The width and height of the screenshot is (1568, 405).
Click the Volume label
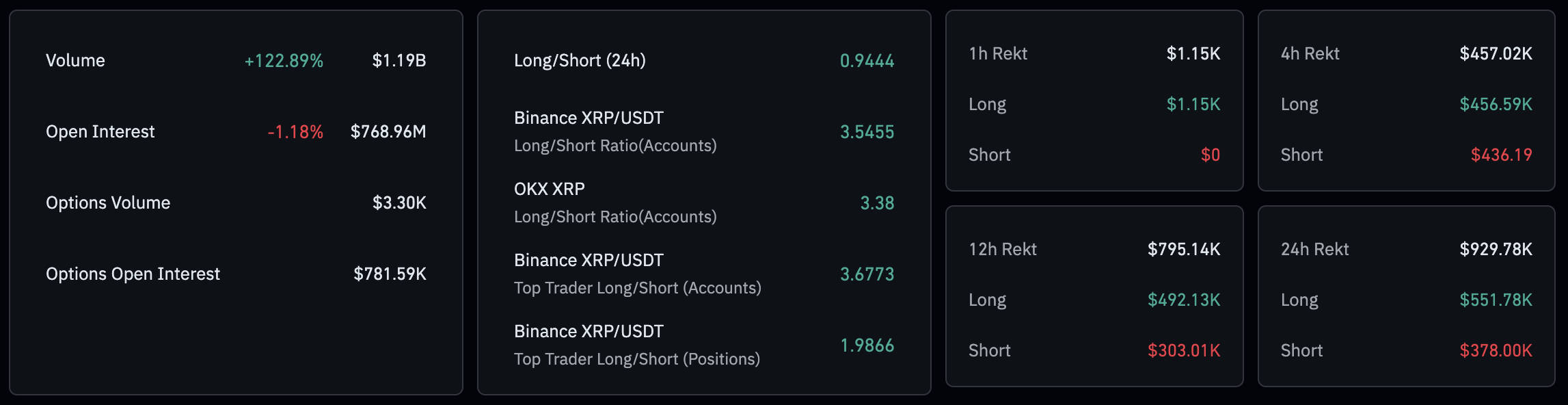coord(75,61)
